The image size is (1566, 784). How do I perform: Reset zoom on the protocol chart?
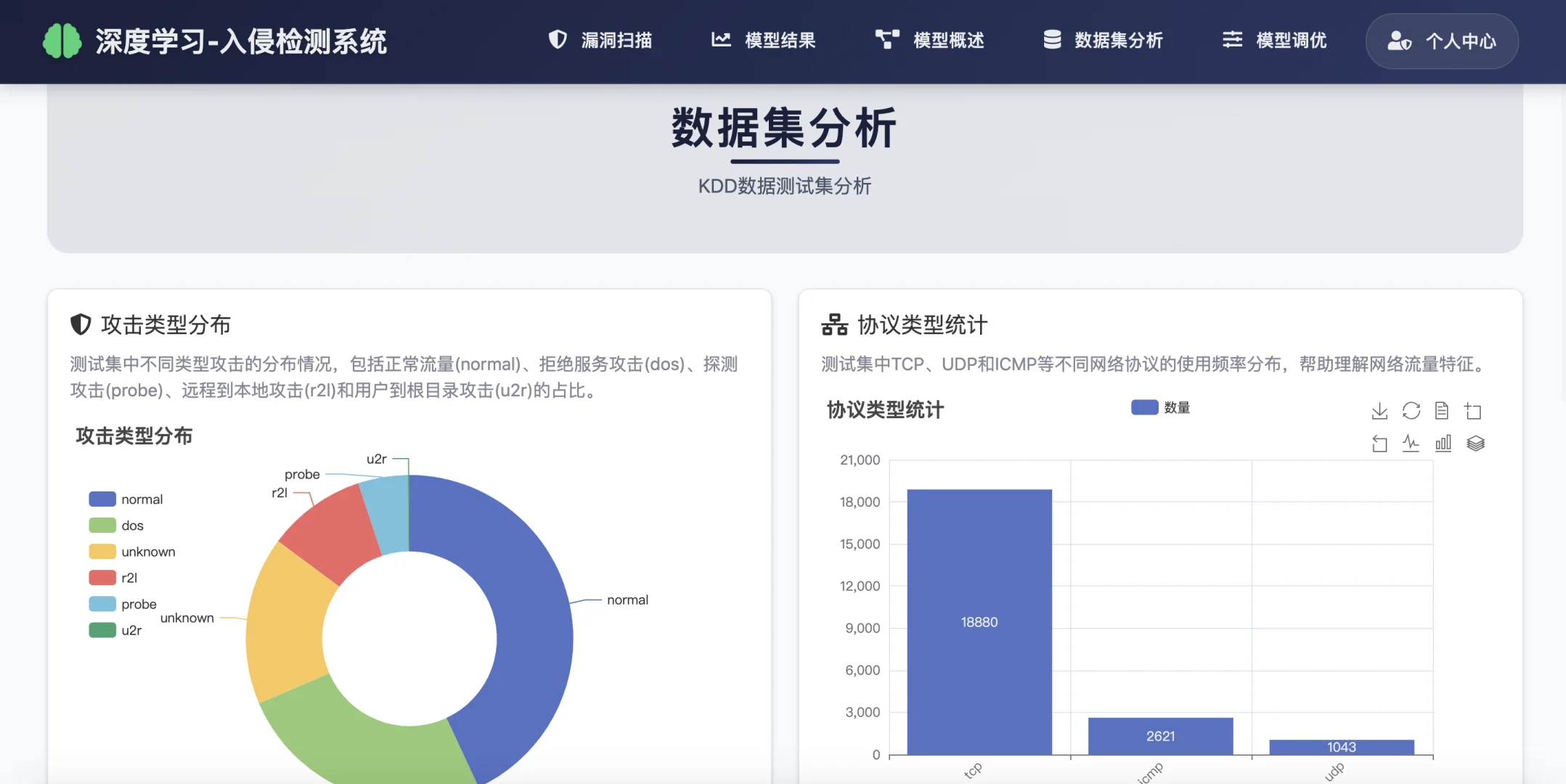[1379, 443]
